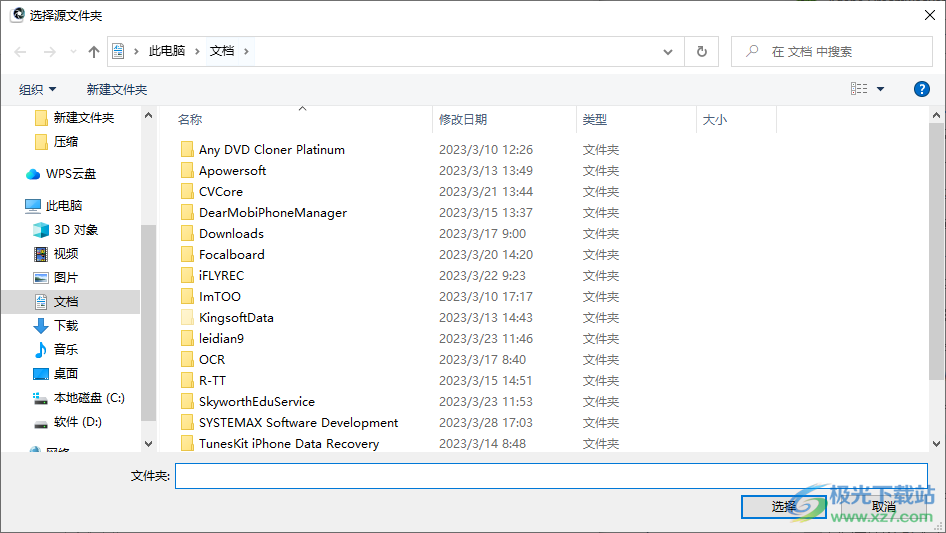Select the SYSTEMAX Software Development folder
Screen dimensions: 946x533
[298, 423]
